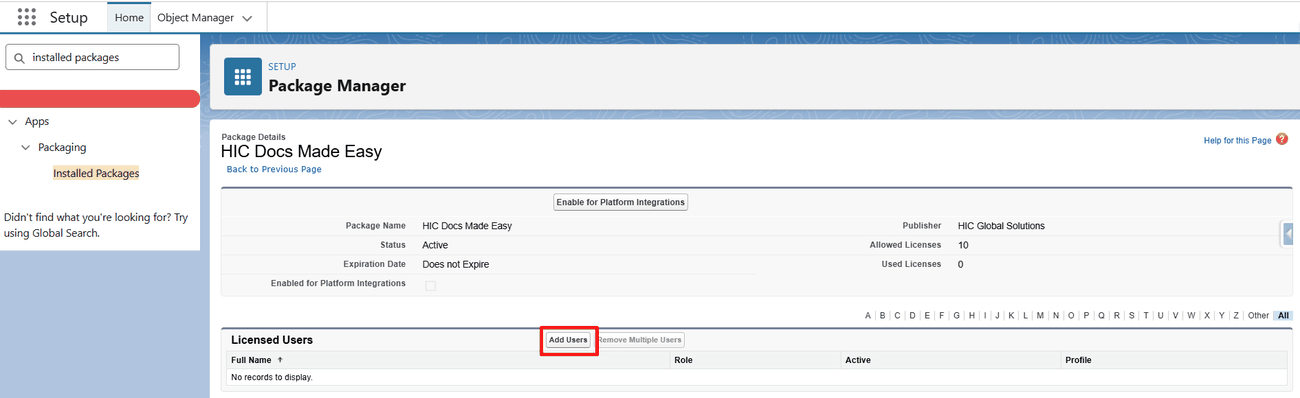This screenshot has width=1300, height=398.
Task: Filter users by letter A
Action: (868, 316)
